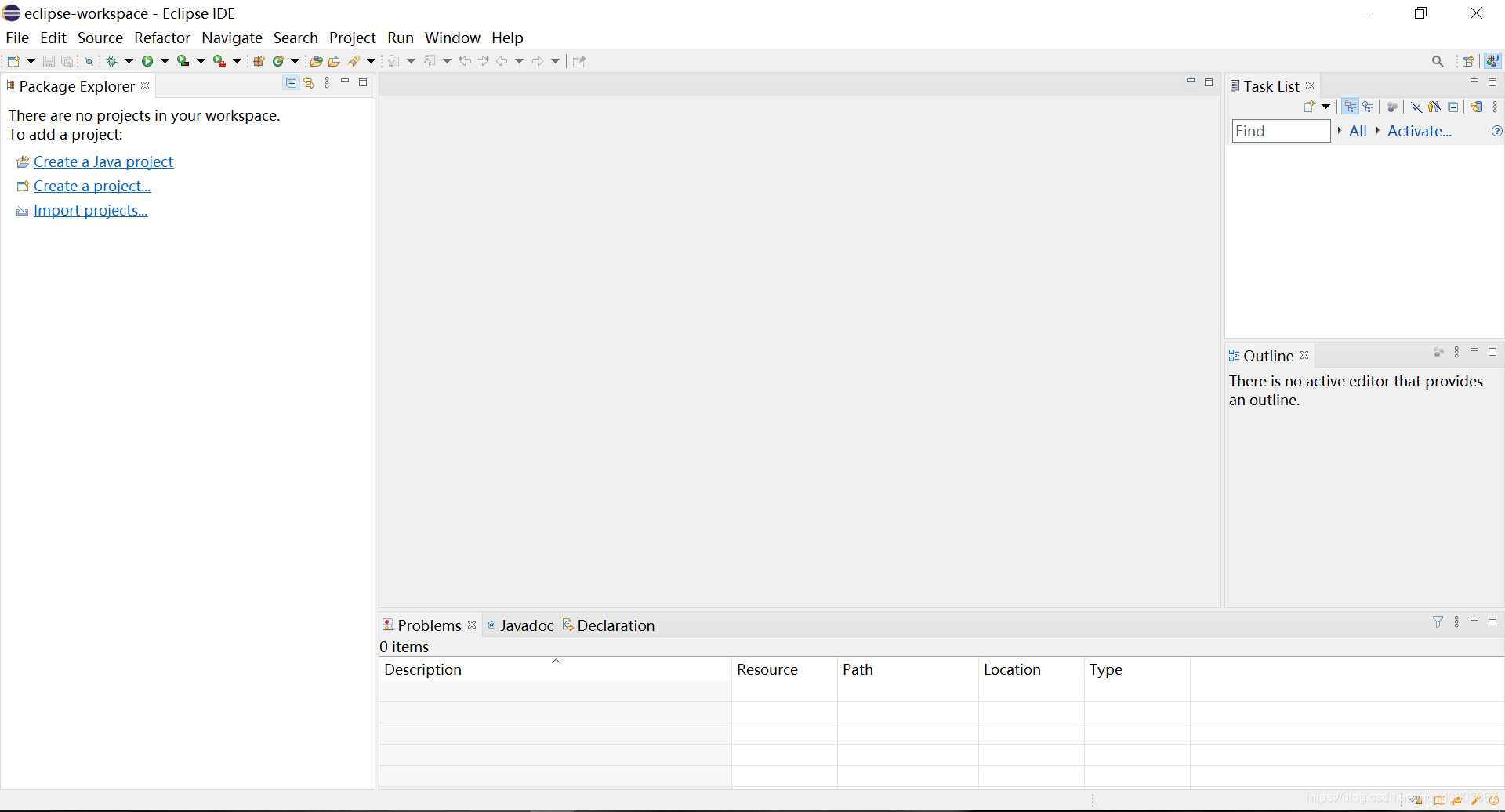Click the Open Task folder icon

pyautogui.click(x=335, y=61)
